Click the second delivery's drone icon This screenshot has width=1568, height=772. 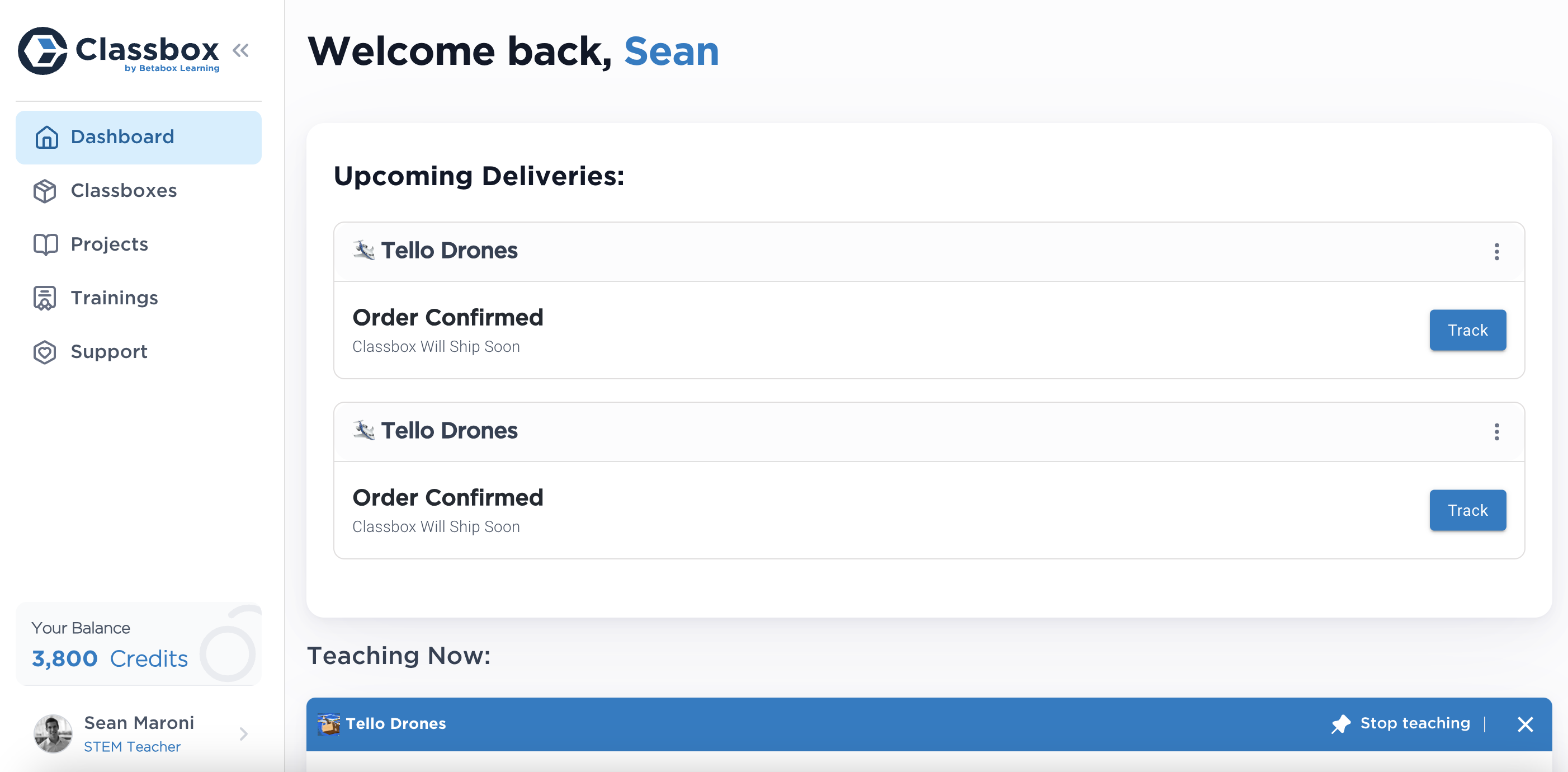coord(364,430)
